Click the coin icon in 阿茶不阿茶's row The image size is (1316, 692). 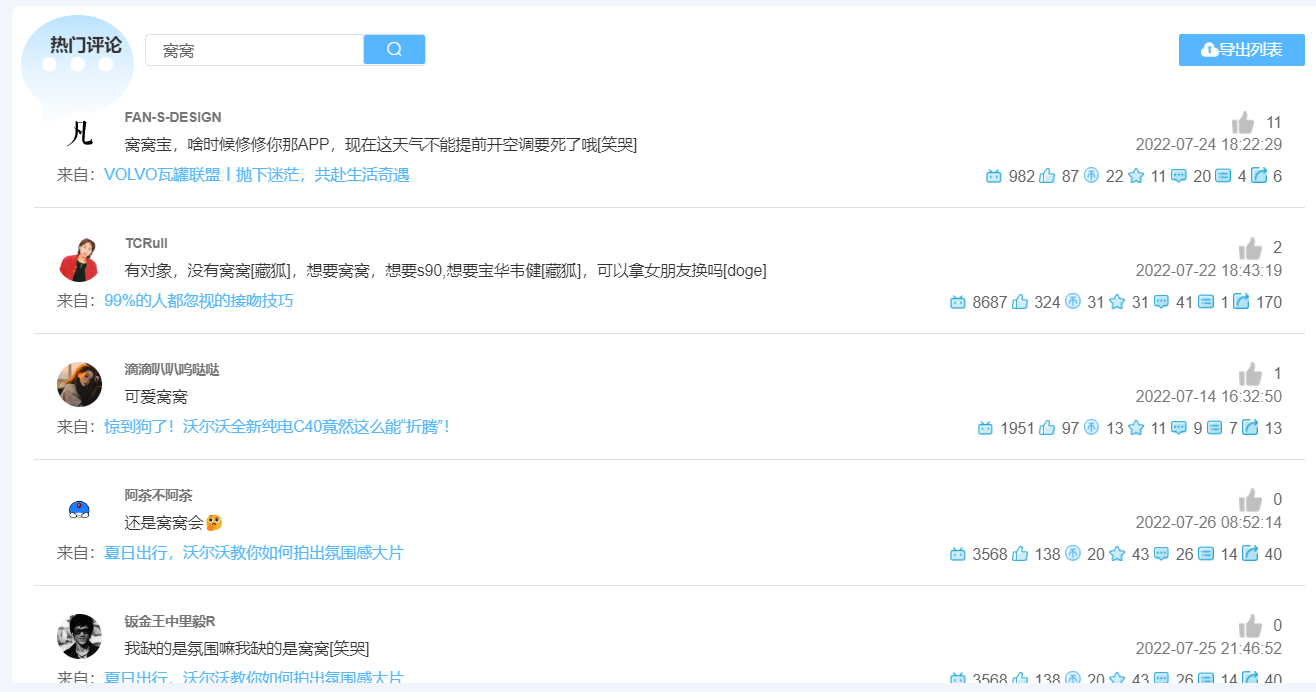(1073, 554)
